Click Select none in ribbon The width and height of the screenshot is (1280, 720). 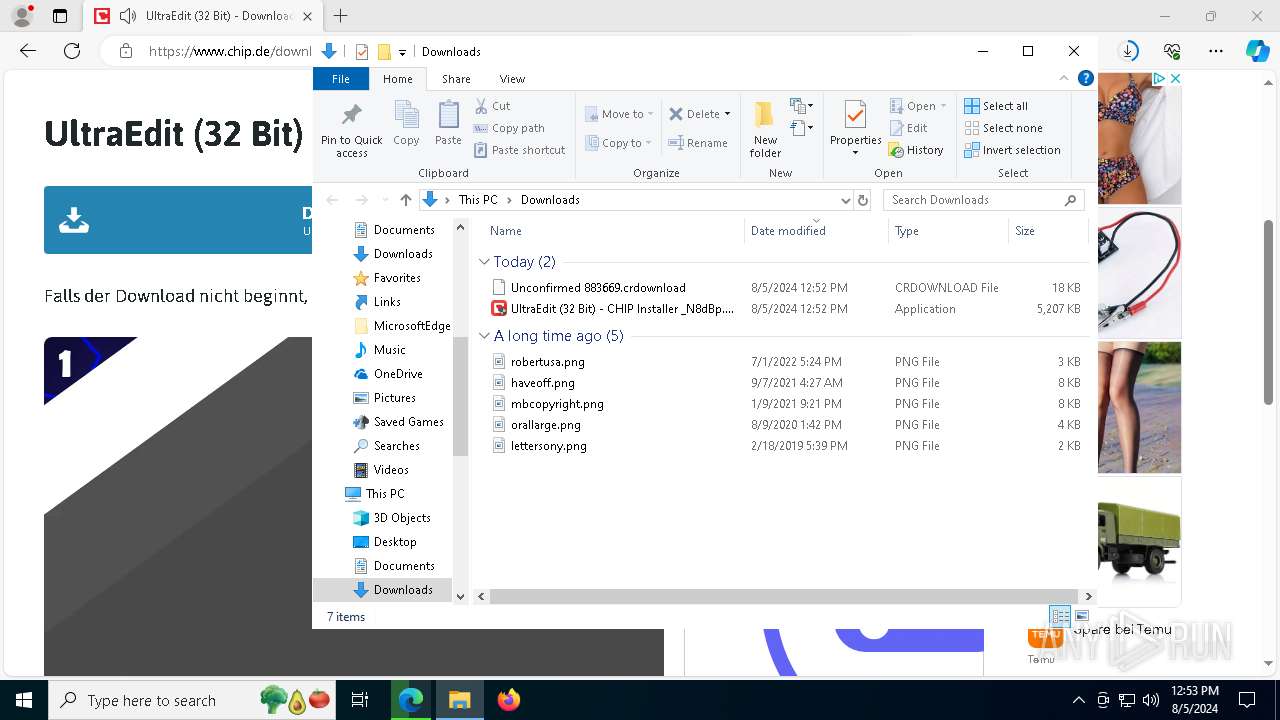(x=1003, y=128)
